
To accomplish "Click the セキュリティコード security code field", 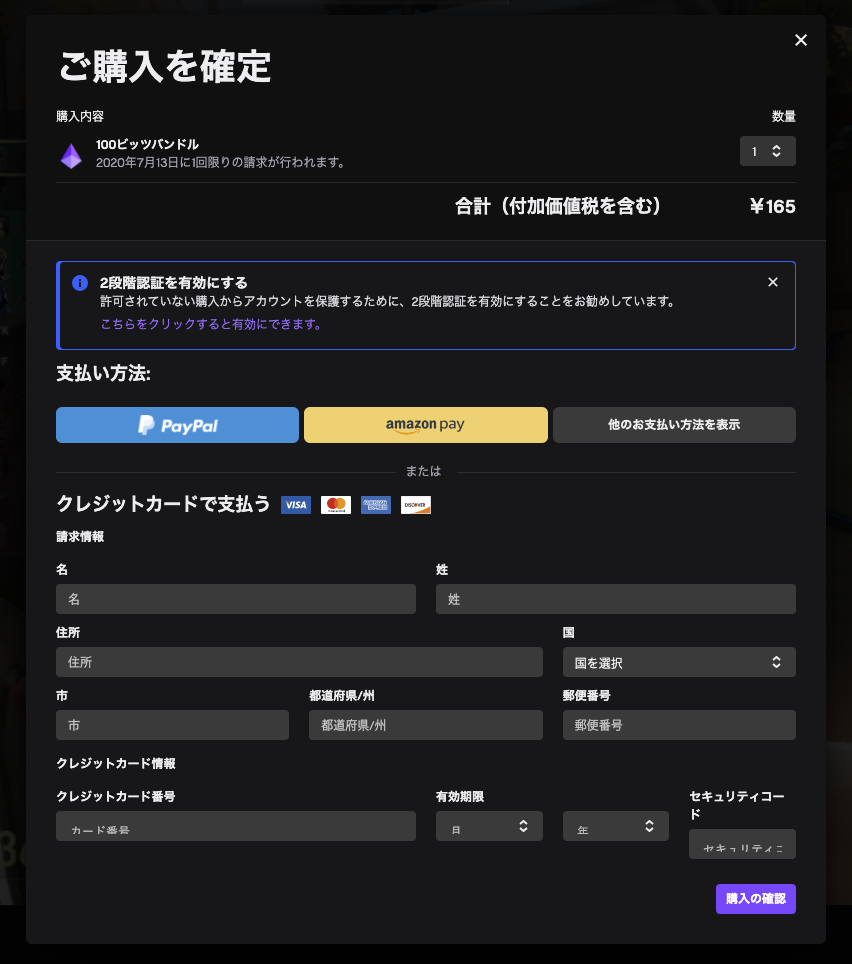I will (742, 845).
